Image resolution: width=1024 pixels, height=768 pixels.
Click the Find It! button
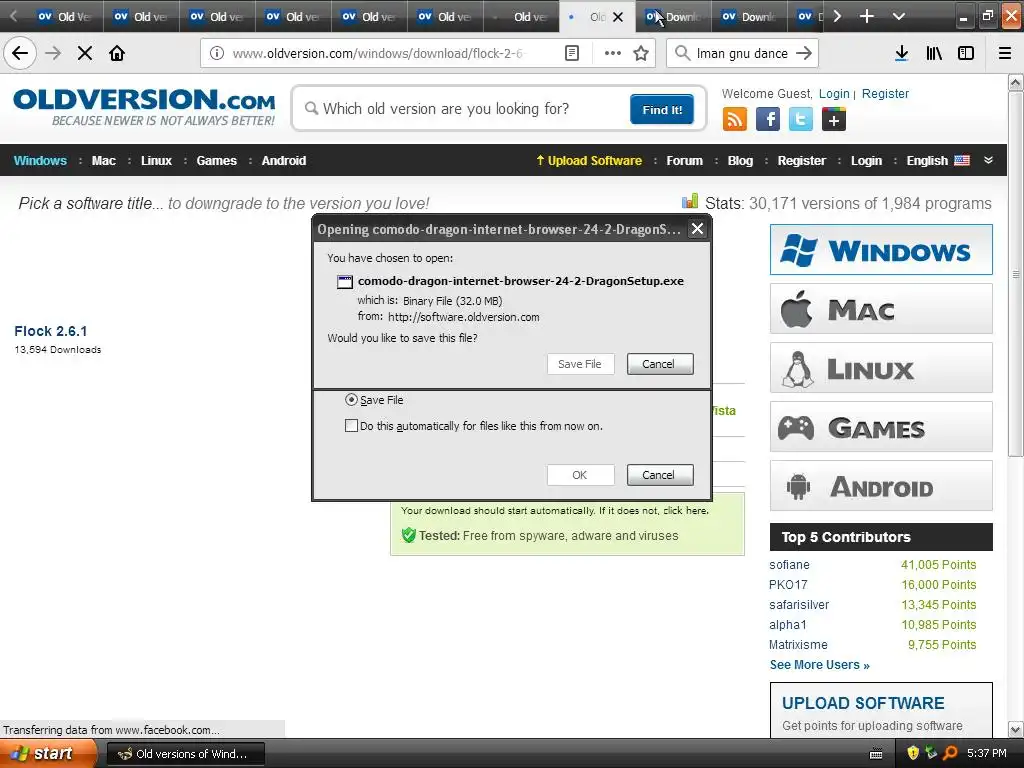click(662, 109)
